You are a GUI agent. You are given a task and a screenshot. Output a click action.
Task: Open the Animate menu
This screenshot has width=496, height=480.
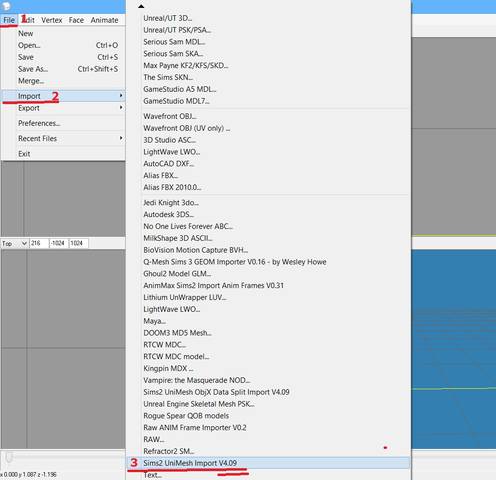(104, 20)
